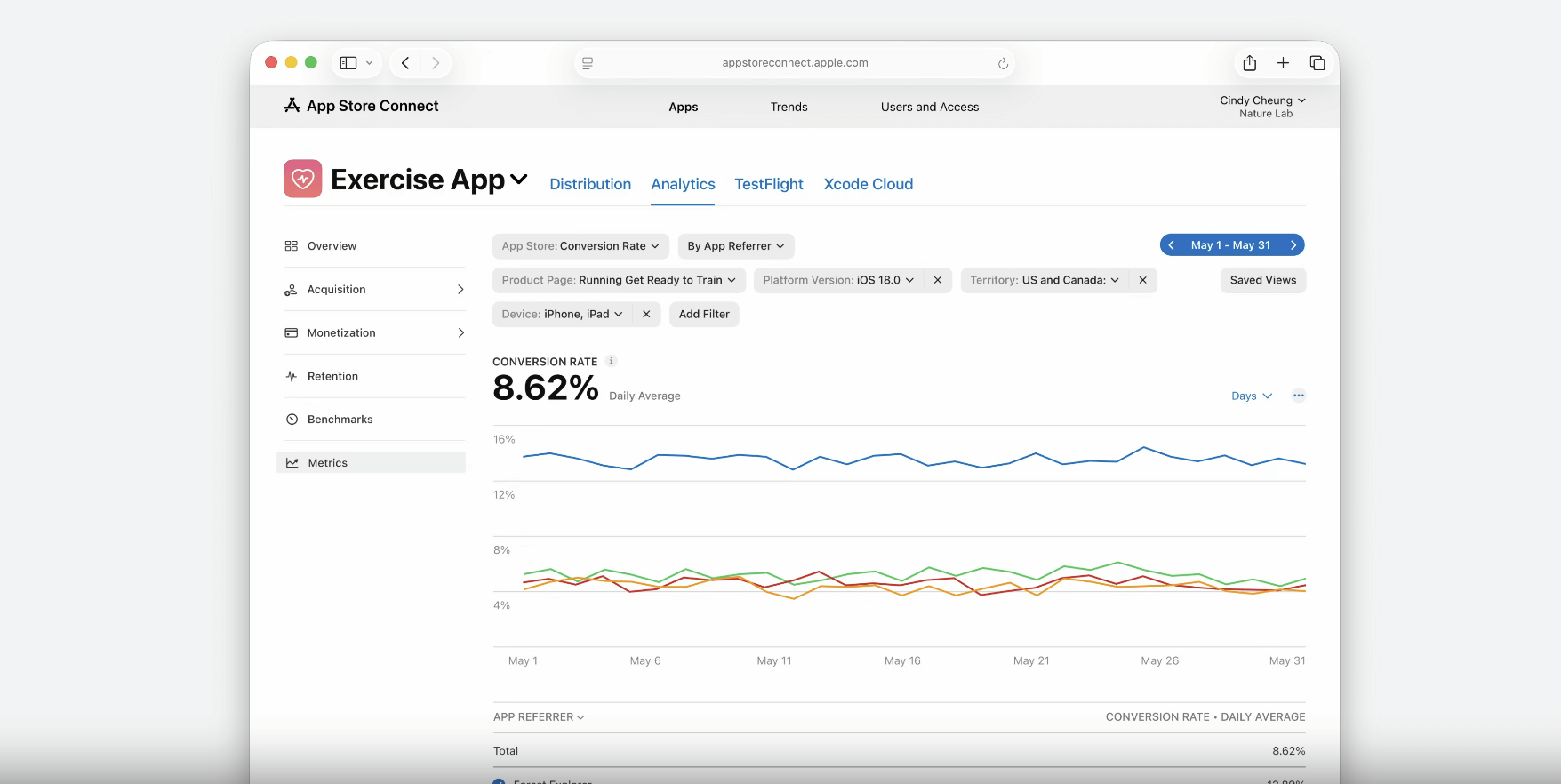Open the Trends menu item
Viewport: 1561px width, 784px height.
(x=789, y=107)
